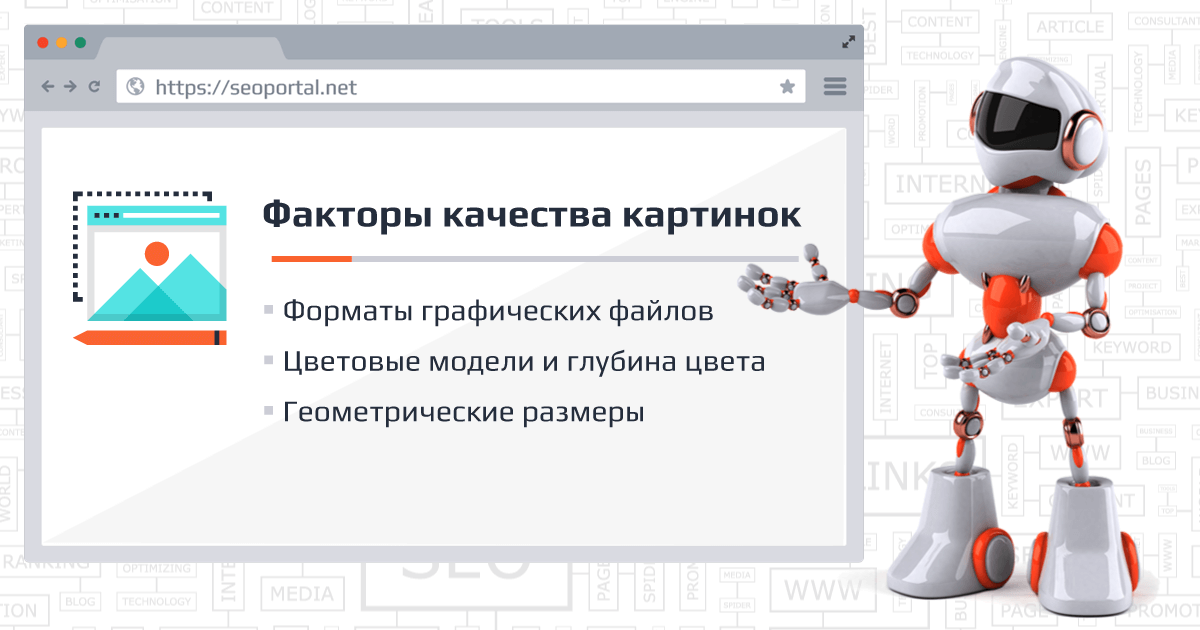
Task: Select Цветовые модели и глубина цвета item
Action: [523, 362]
